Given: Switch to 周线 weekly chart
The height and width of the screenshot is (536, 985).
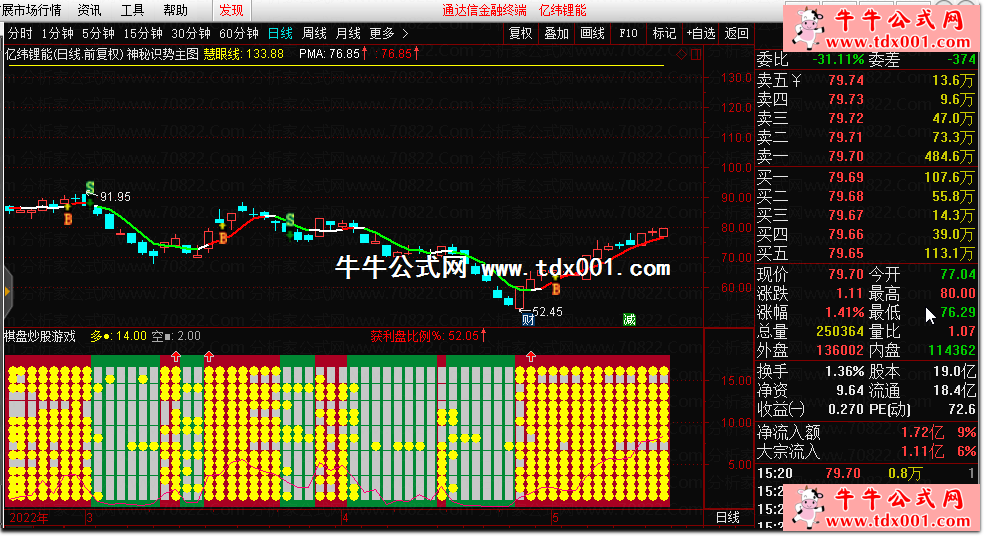Looking at the screenshot, I should [x=314, y=33].
